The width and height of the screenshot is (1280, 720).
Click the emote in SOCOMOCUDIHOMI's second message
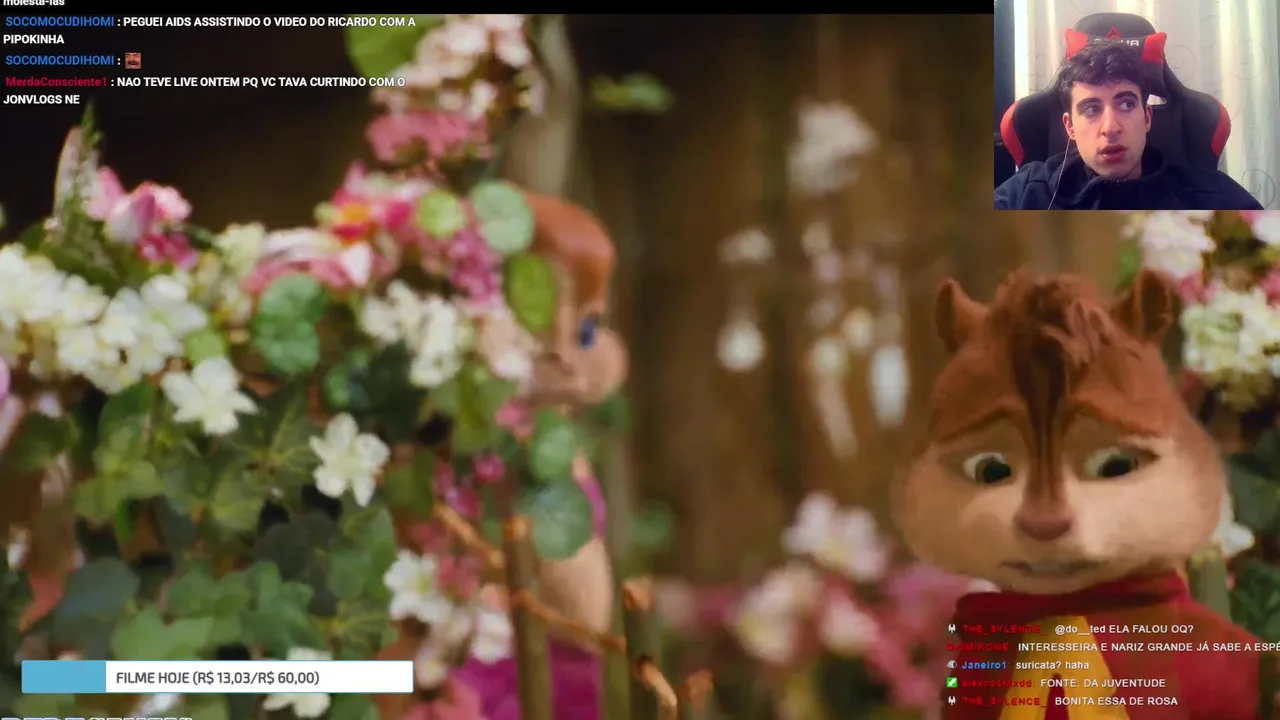click(132, 60)
